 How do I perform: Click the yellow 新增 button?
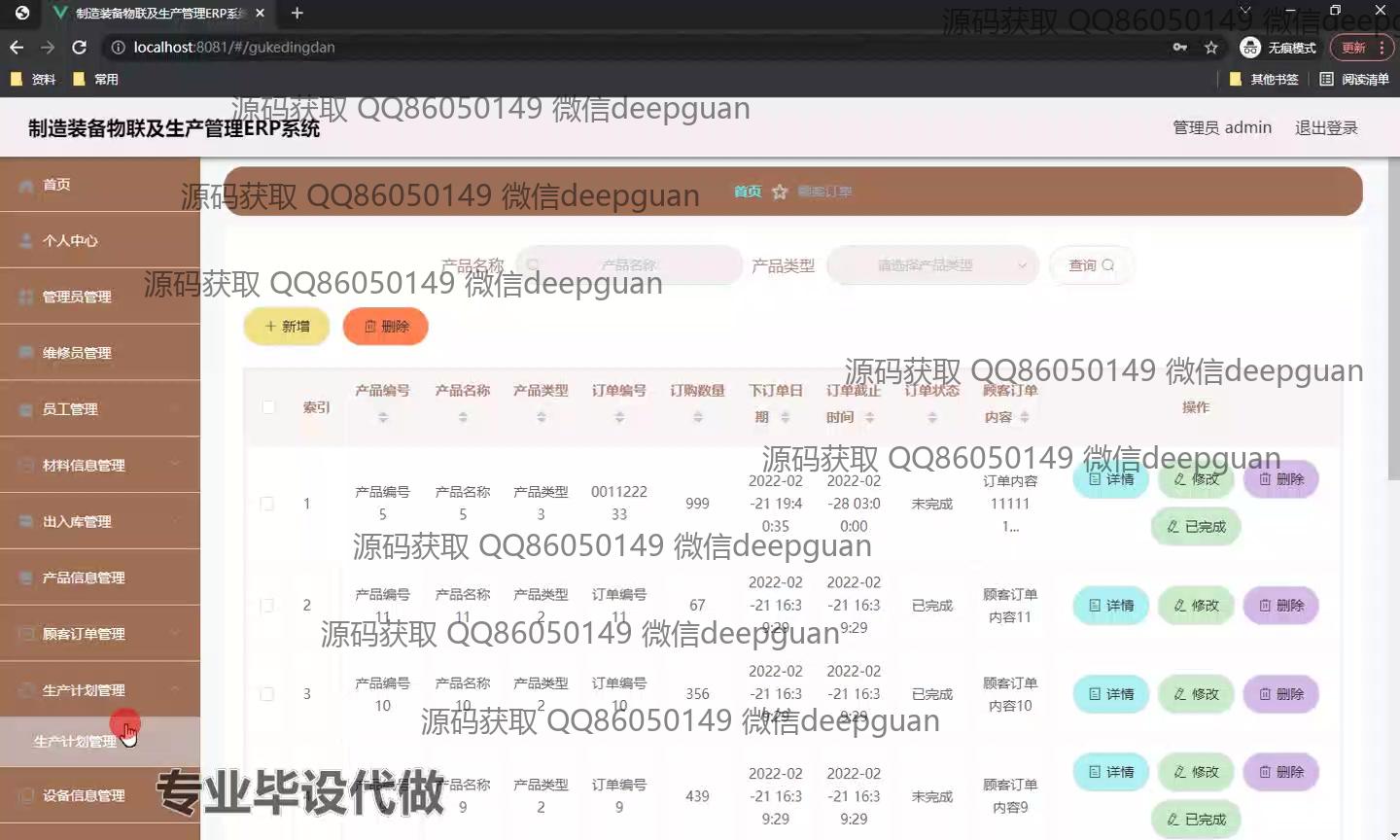tap(287, 327)
